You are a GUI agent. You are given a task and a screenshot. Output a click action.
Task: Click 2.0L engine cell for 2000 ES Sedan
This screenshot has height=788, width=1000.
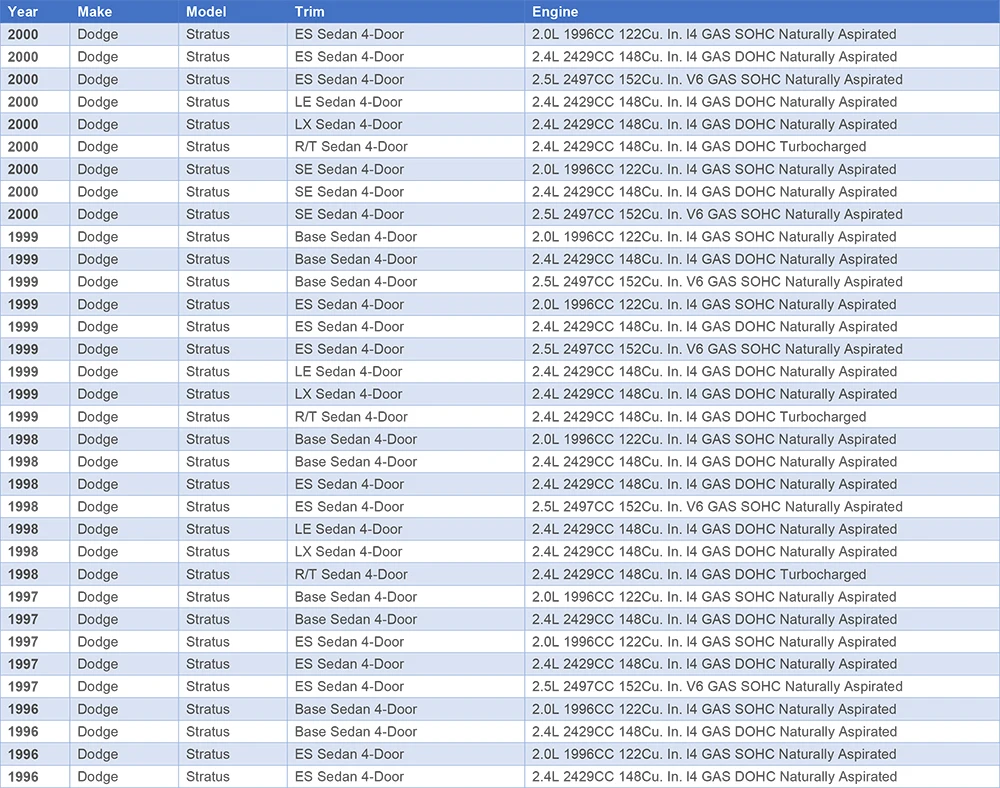[x=762, y=34]
